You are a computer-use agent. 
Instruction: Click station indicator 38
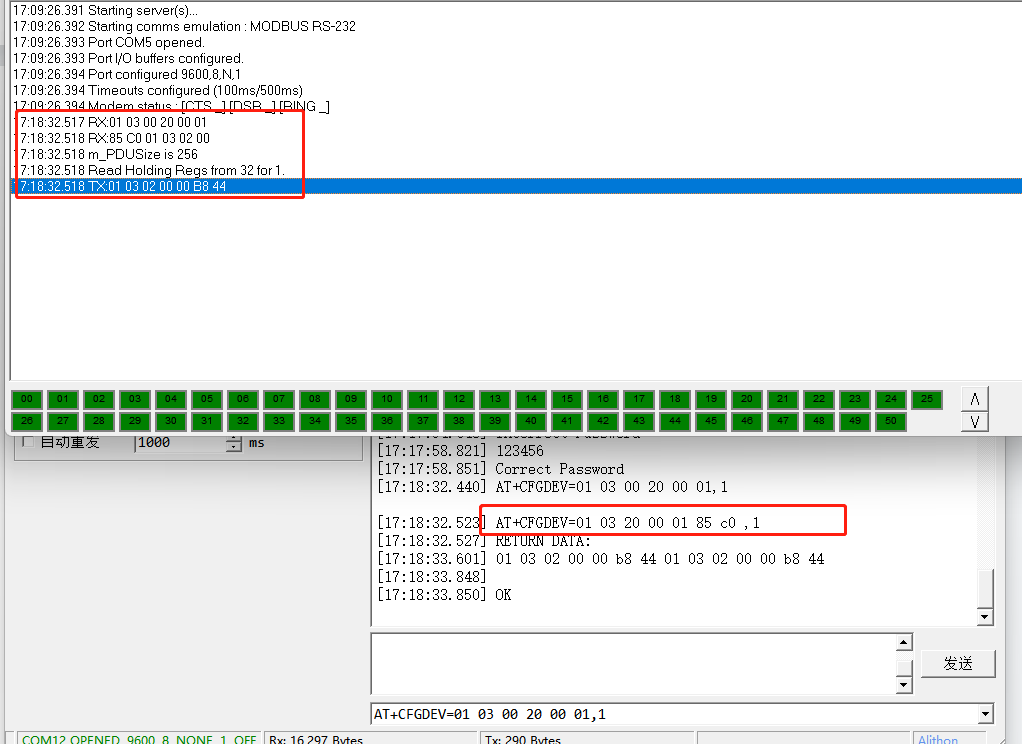(459, 421)
